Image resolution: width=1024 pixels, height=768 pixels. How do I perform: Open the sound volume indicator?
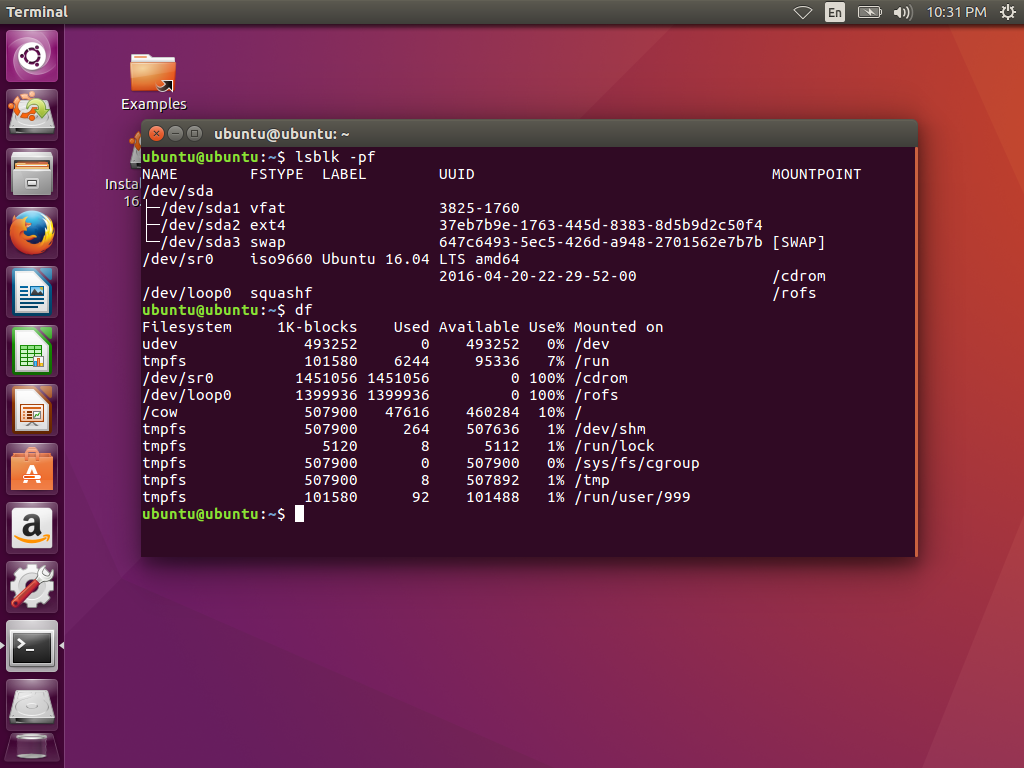tap(903, 12)
